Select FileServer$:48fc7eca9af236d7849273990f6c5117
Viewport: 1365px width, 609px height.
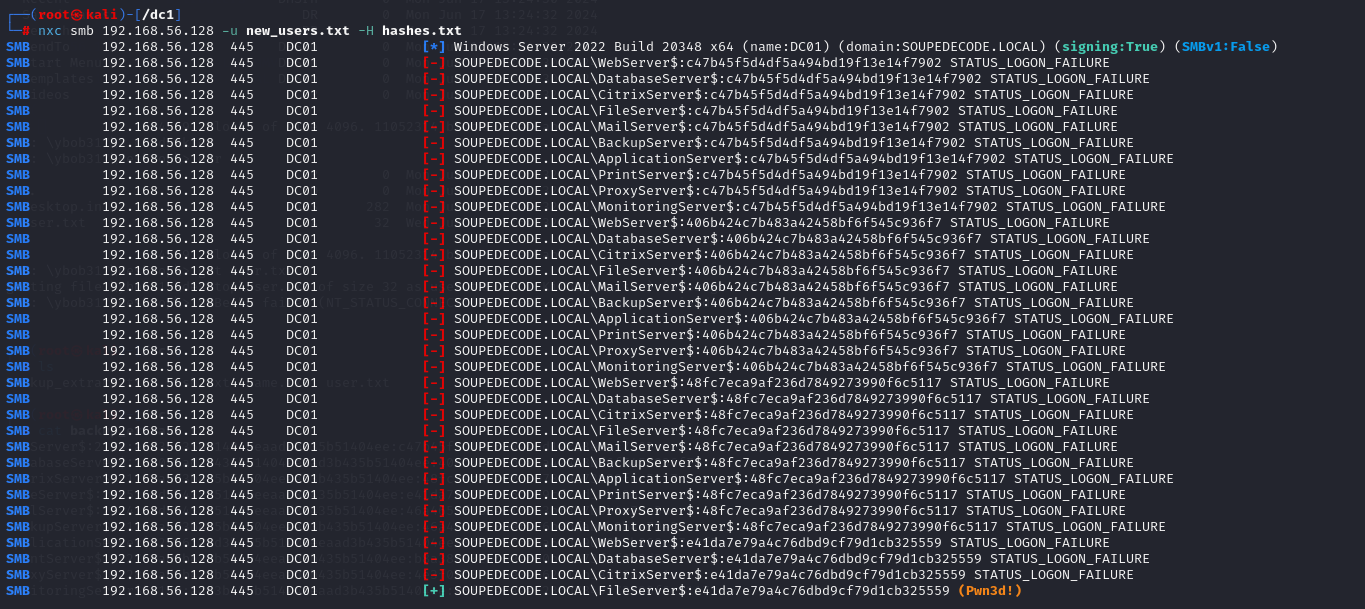774,431
